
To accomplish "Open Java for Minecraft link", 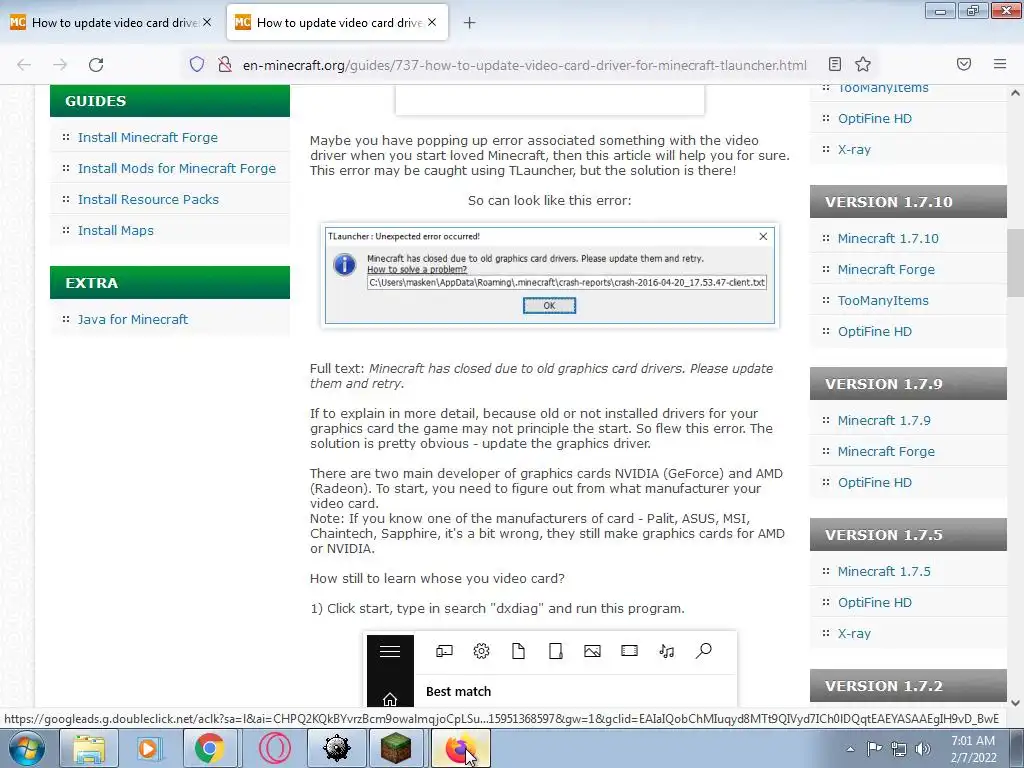I will pyautogui.click(x=133, y=319).
